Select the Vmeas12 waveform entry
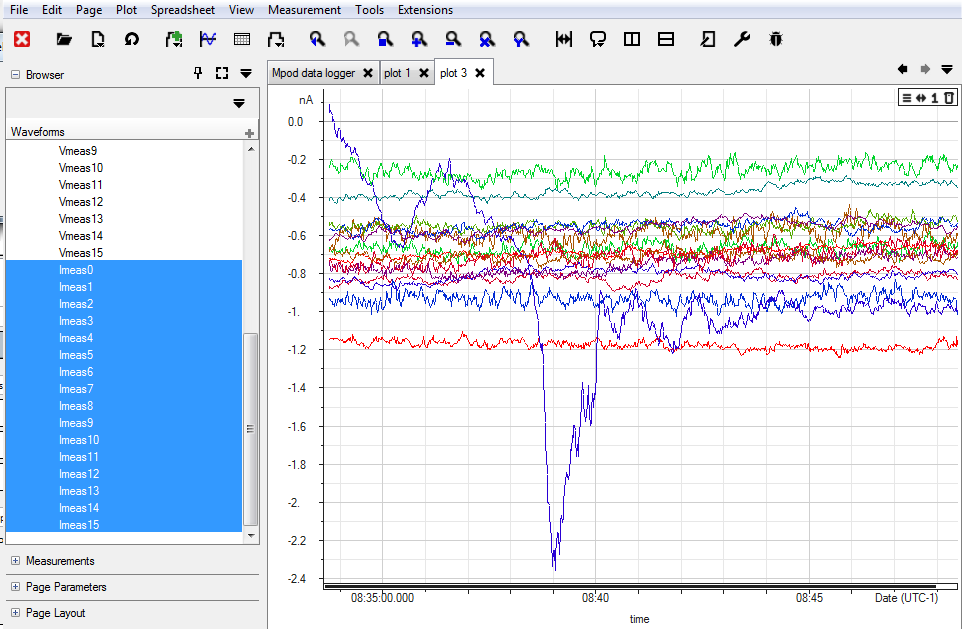 80,202
